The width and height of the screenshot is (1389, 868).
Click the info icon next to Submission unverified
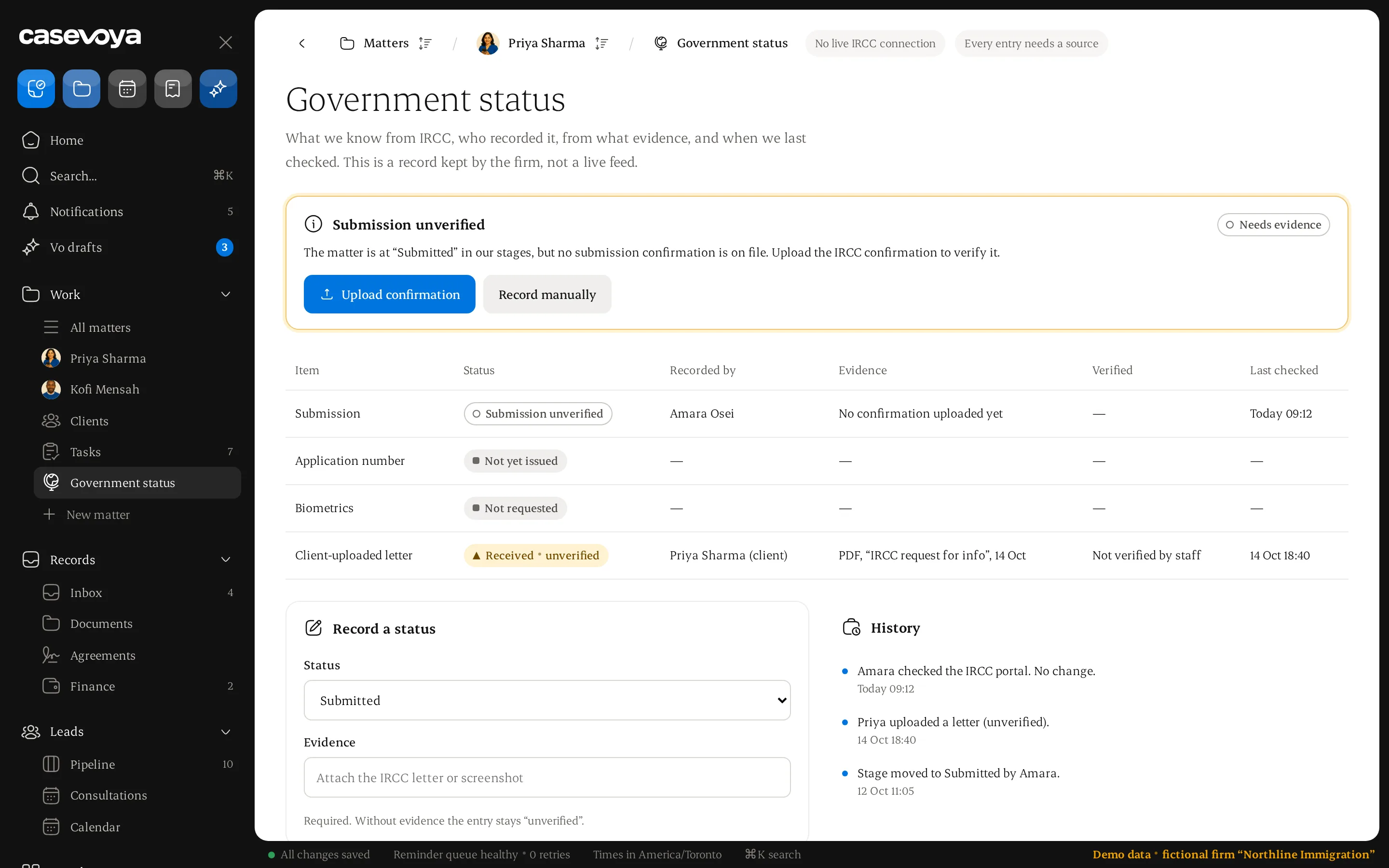pos(313,224)
